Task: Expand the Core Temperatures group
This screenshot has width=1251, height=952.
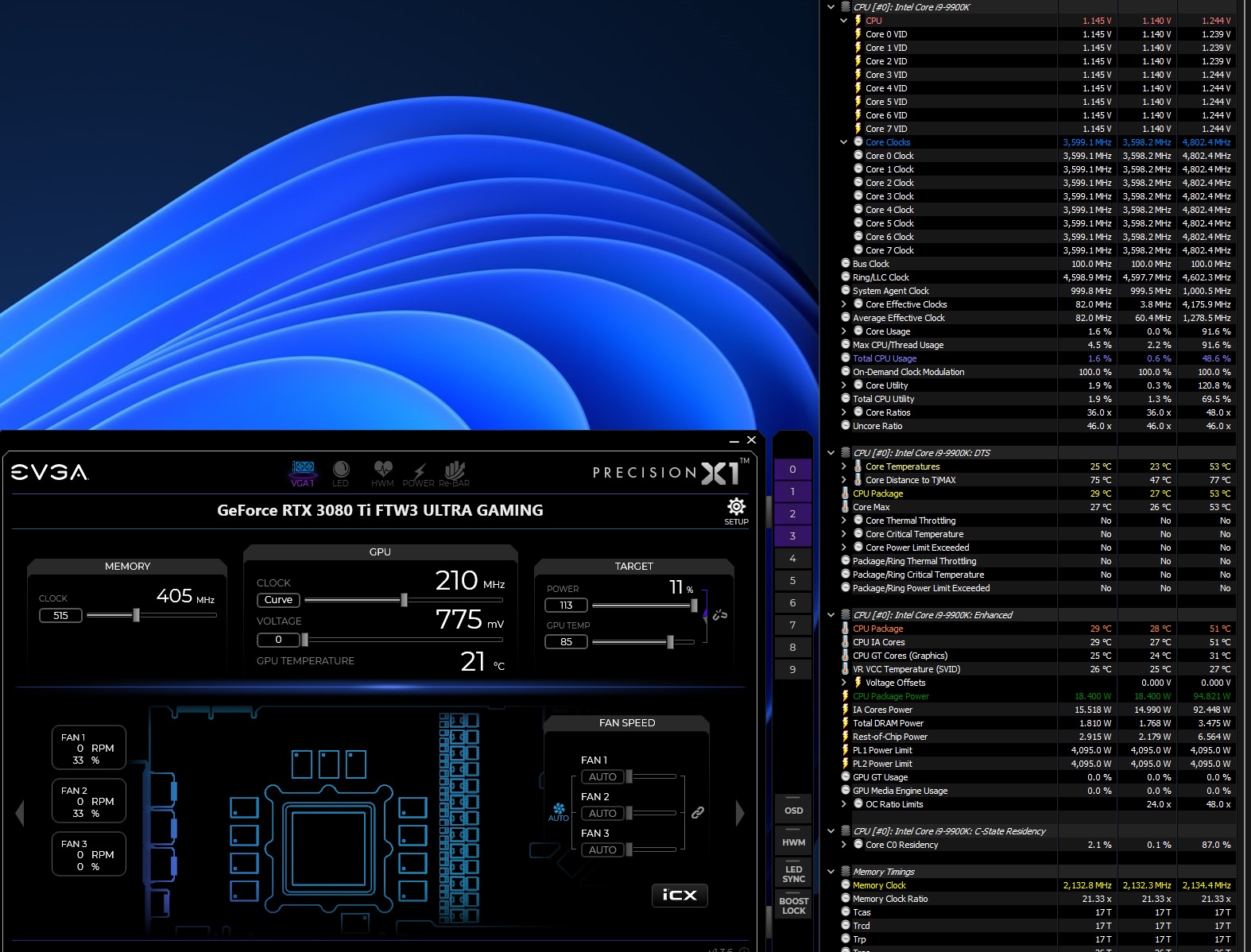Action: pyautogui.click(x=844, y=466)
